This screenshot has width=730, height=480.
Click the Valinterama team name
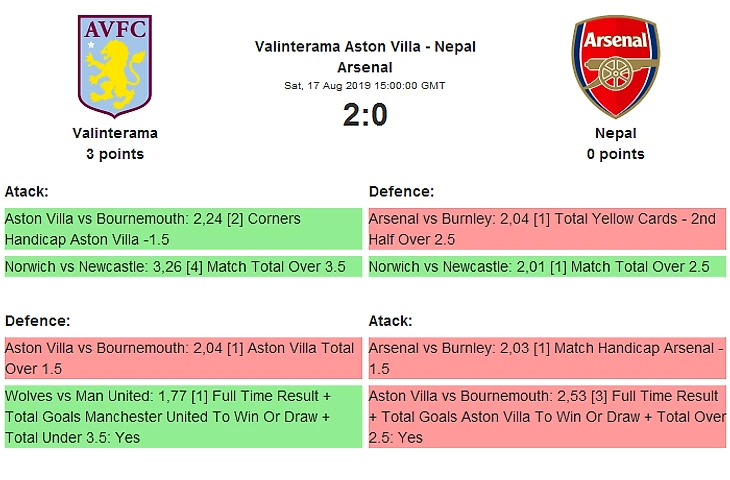[x=115, y=133]
